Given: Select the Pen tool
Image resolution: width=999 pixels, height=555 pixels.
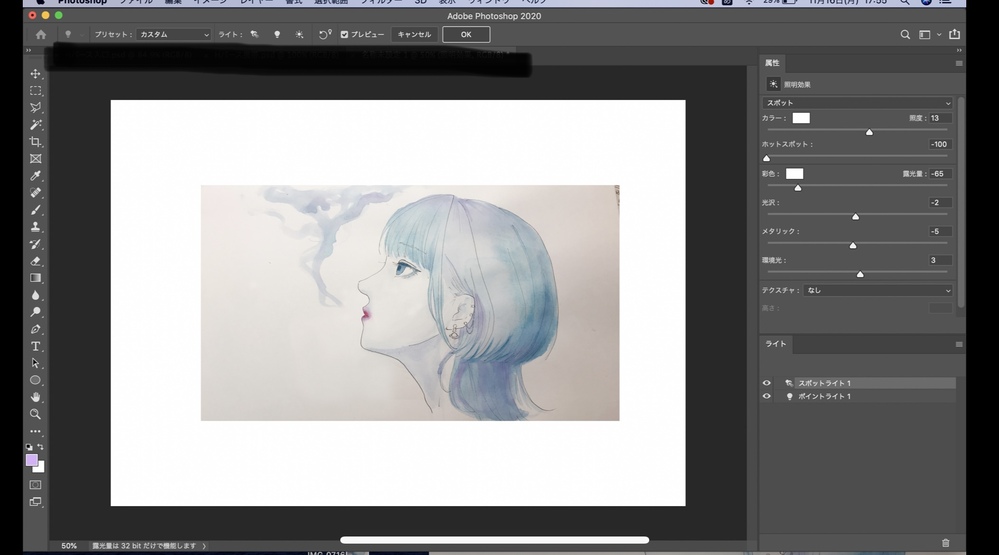Looking at the screenshot, I should [x=36, y=329].
